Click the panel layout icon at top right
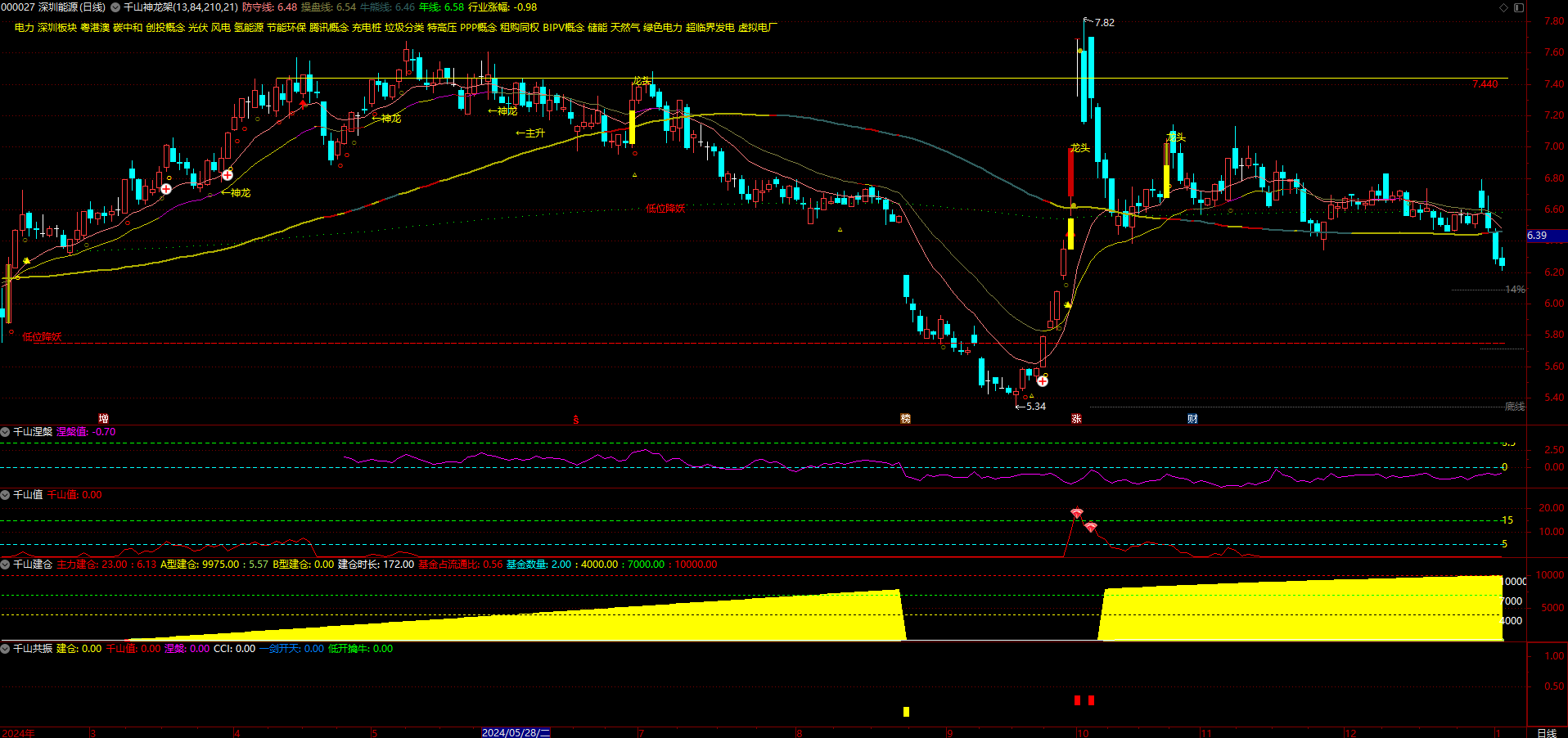Screen dimensions: 1568x738 [1519, 7]
